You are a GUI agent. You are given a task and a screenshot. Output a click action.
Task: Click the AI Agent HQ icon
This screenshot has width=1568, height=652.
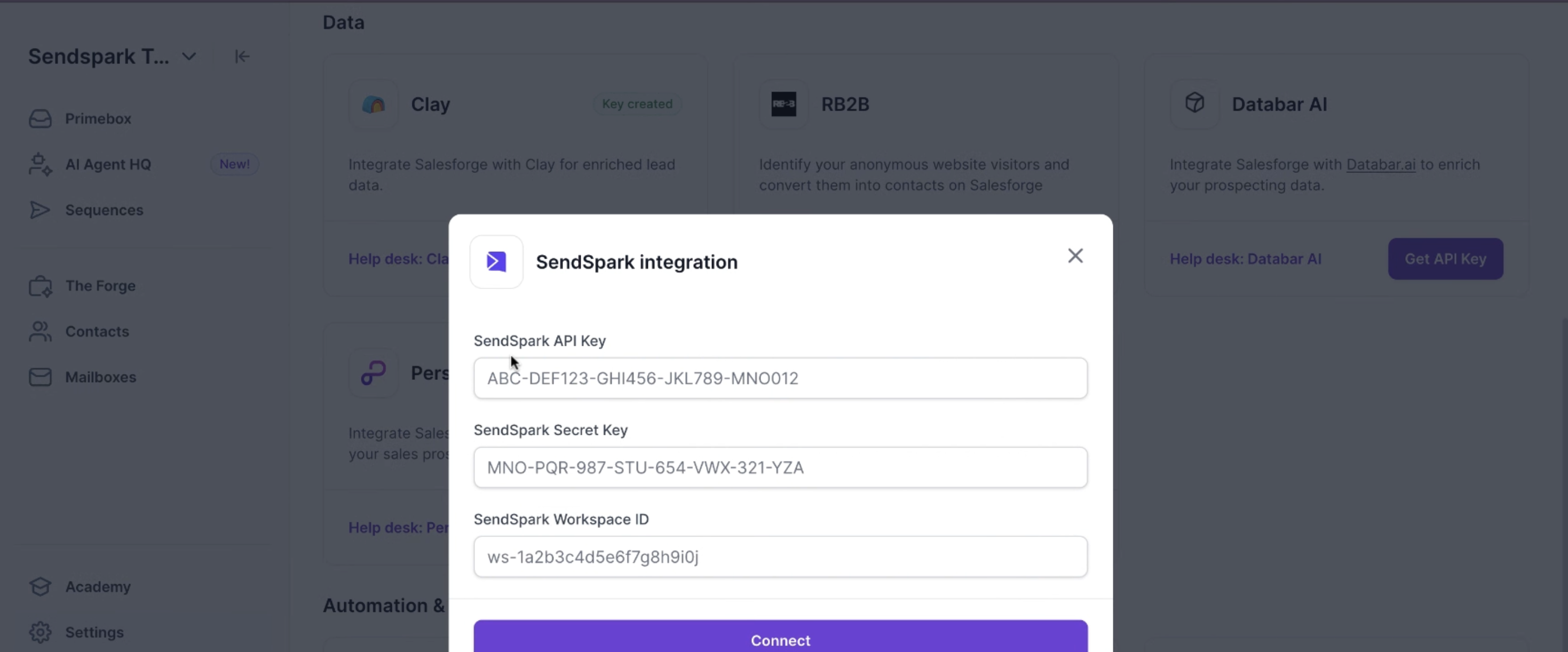click(x=40, y=164)
